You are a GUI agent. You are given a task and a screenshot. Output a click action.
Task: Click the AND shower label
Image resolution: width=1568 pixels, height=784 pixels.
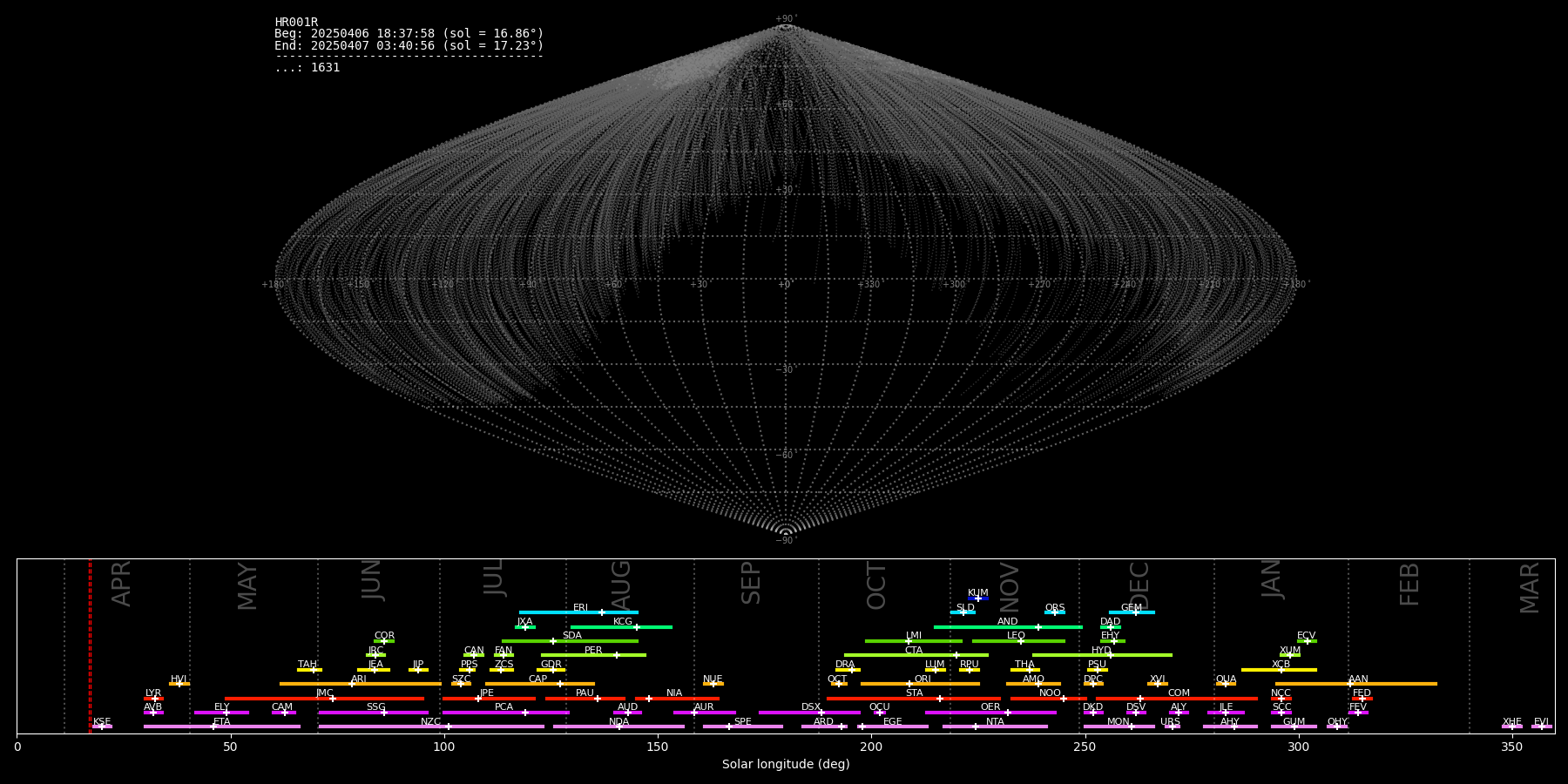[1008, 622]
